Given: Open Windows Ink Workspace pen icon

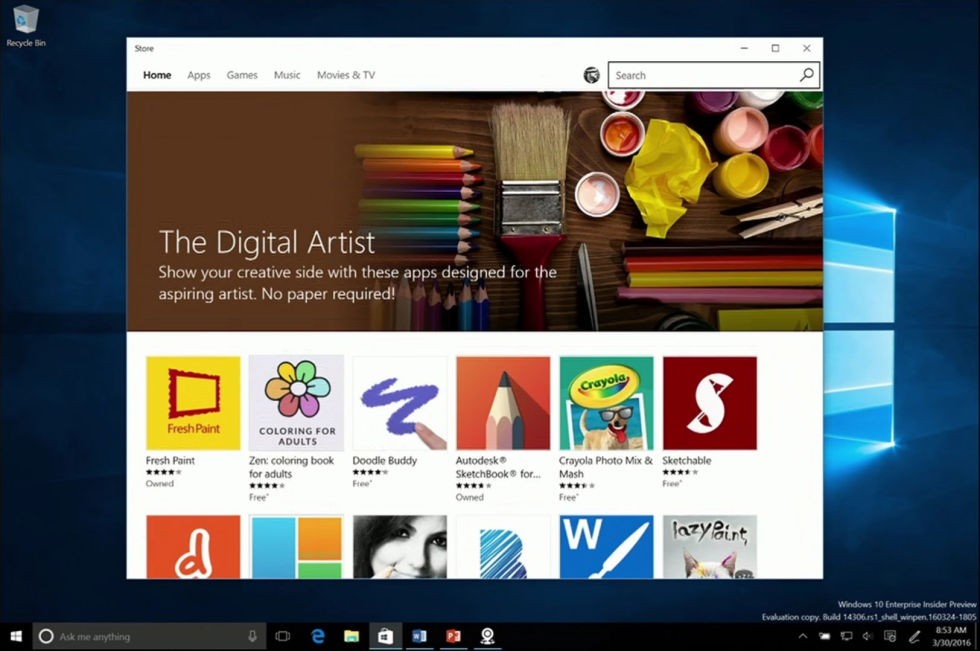Looking at the screenshot, I should pyautogui.click(x=914, y=637).
